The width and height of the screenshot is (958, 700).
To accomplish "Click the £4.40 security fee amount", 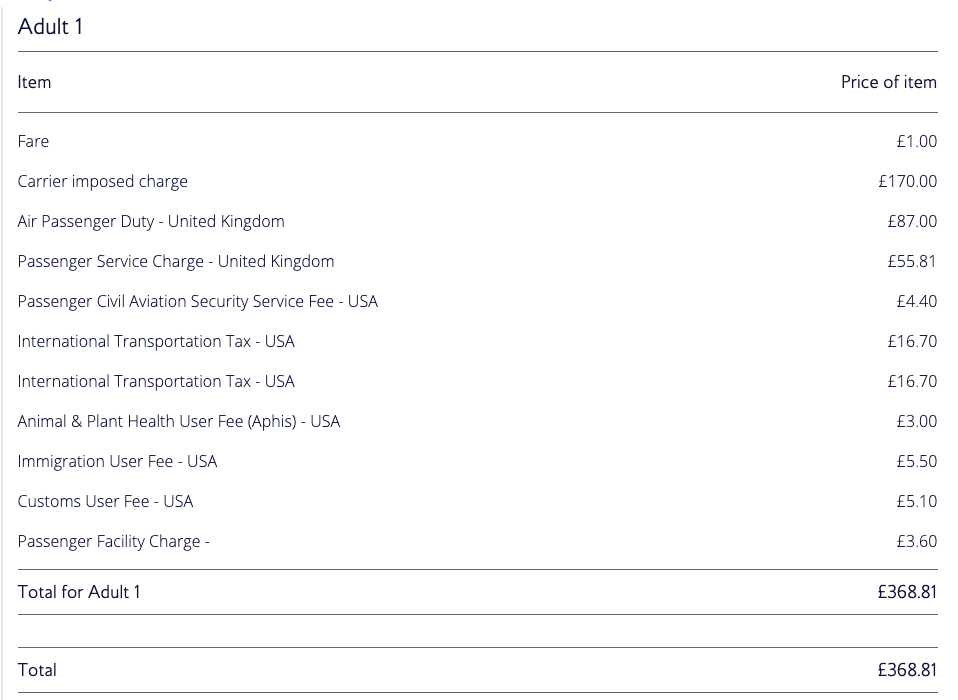I will click(x=916, y=301).
